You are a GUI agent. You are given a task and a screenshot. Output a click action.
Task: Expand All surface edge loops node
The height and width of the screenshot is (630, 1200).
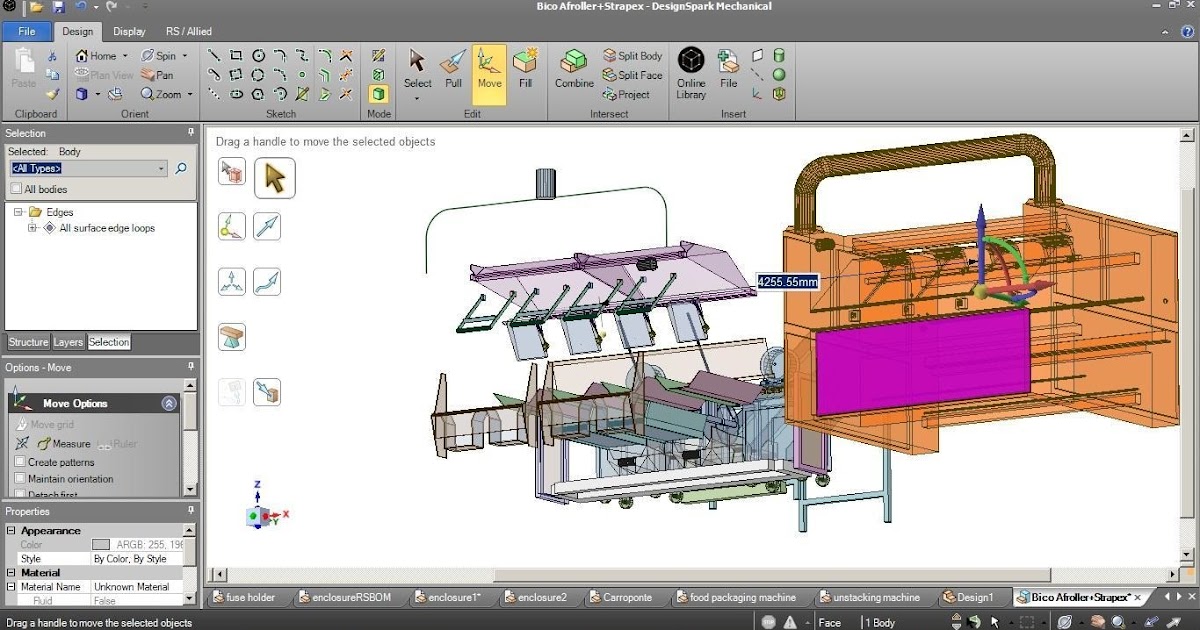coord(33,228)
